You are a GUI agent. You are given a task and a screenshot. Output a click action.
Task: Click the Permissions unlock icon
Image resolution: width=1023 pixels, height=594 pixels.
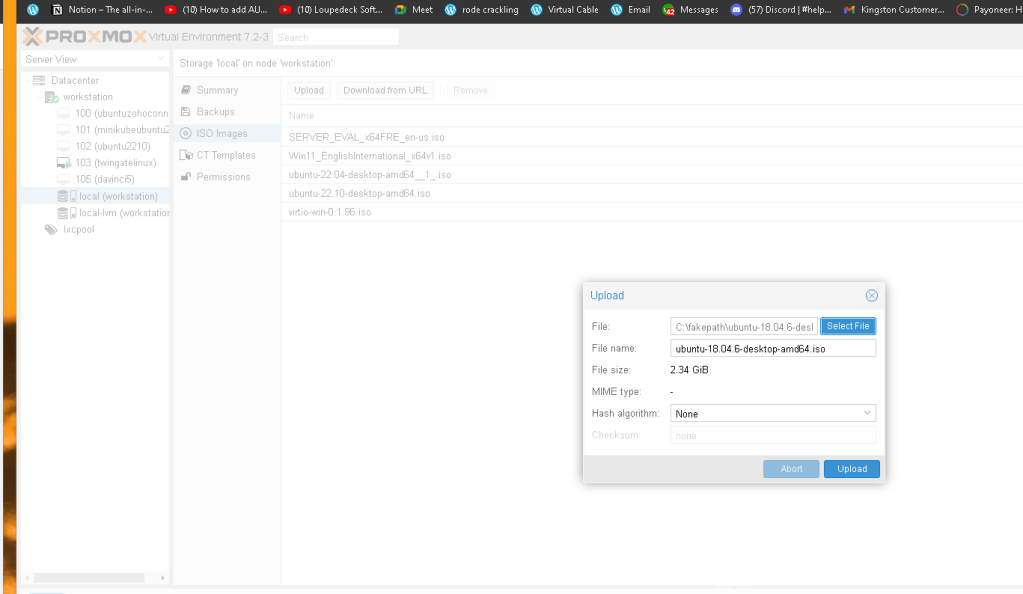(x=186, y=177)
